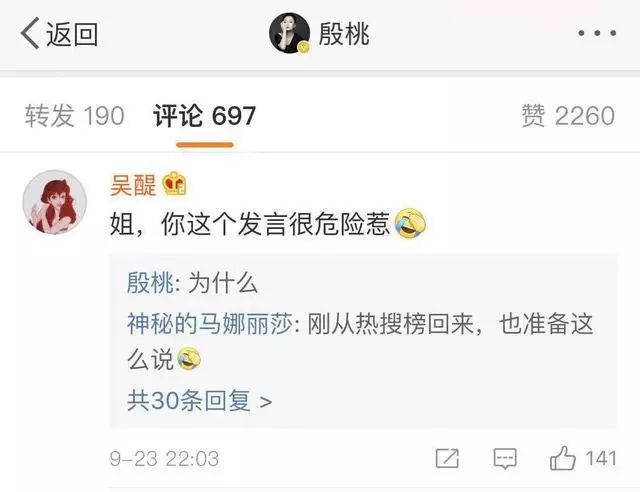Tap the repost share icon on comment
Image resolution: width=640 pixels, height=492 pixels.
pos(447,458)
